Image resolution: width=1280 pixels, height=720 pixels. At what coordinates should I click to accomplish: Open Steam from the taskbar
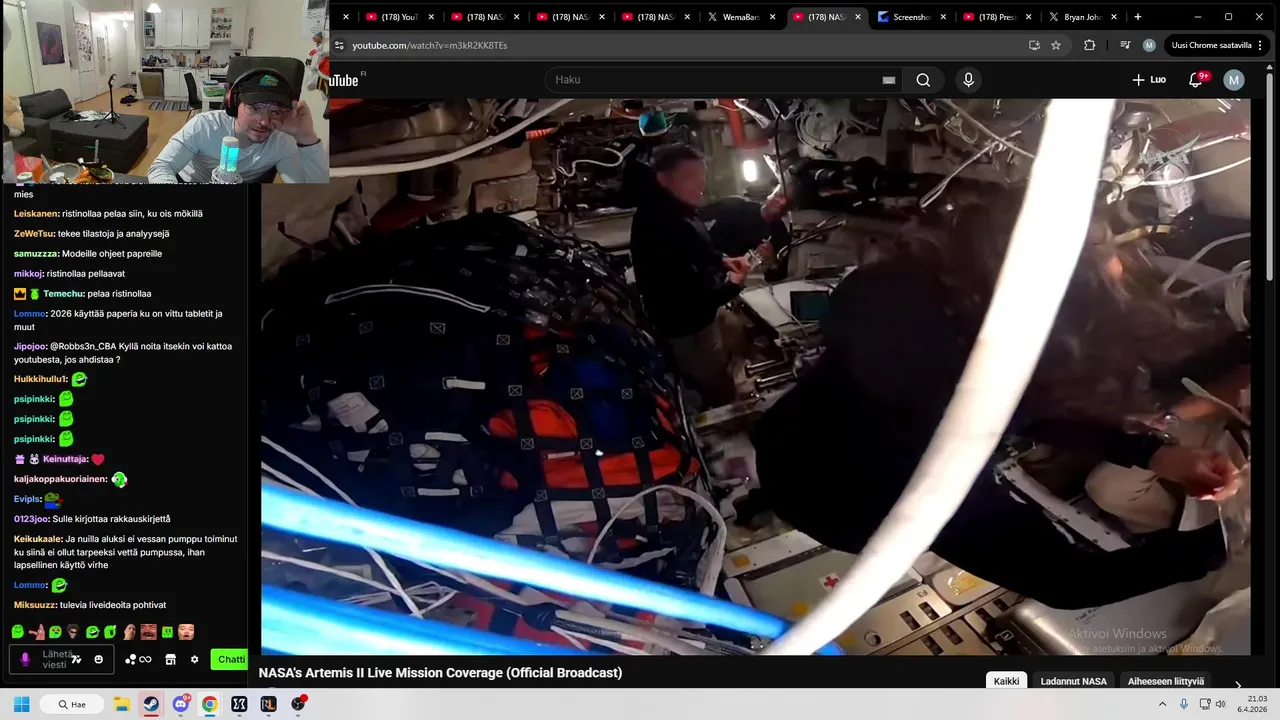pyautogui.click(x=151, y=704)
